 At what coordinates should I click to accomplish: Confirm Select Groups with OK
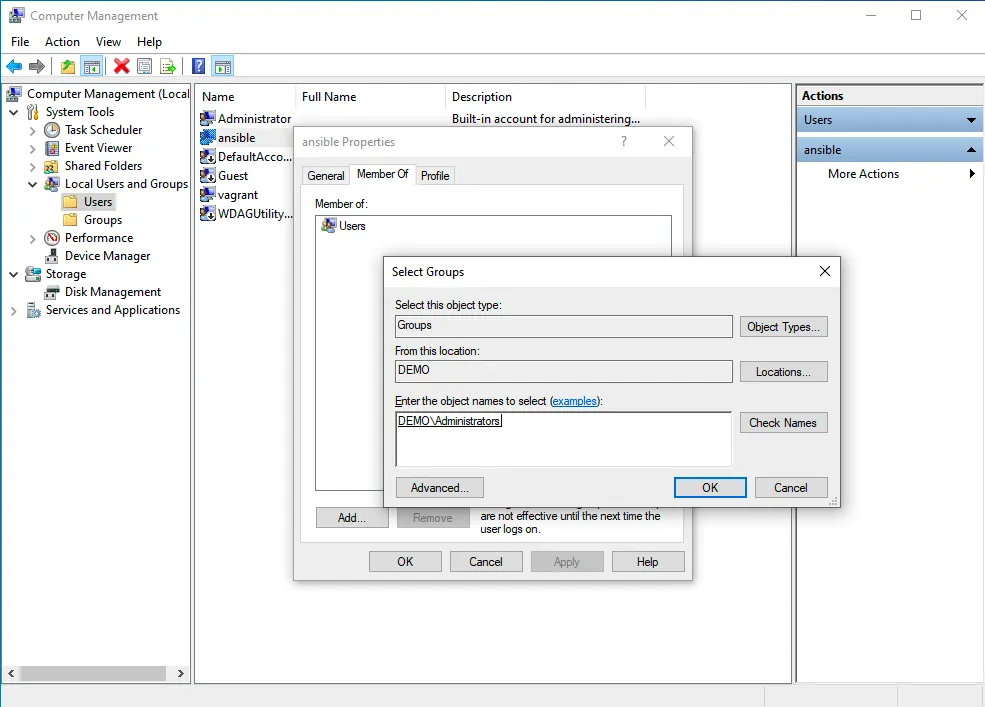[x=710, y=488]
